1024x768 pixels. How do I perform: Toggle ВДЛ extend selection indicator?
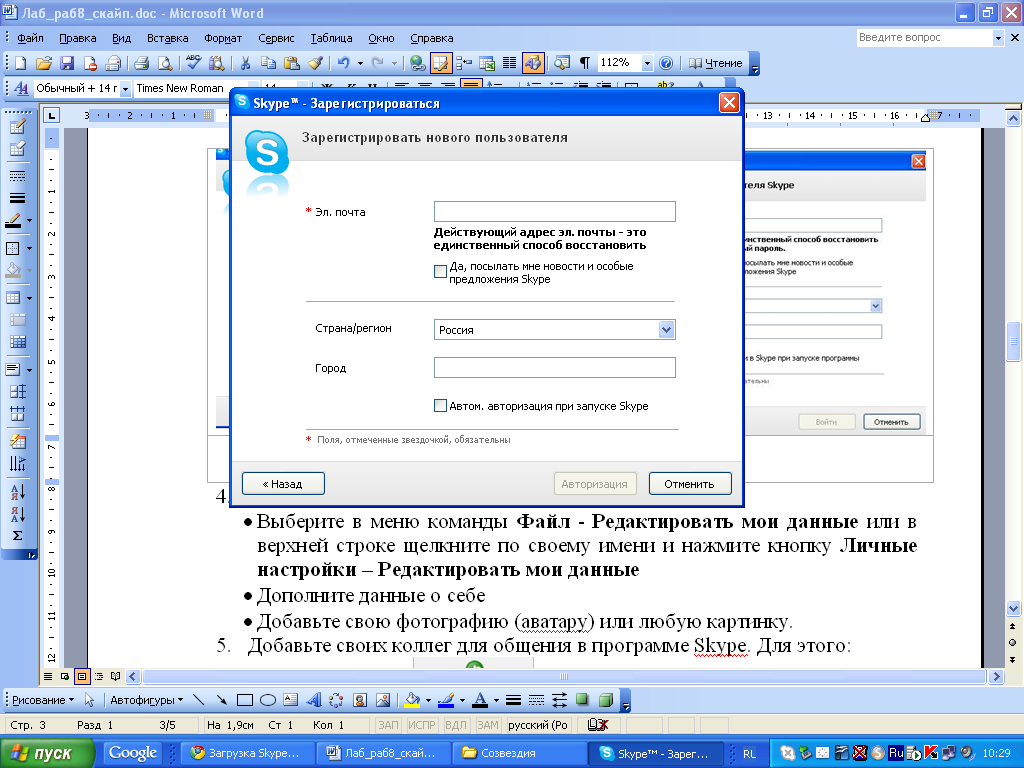click(x=456, y=725)
